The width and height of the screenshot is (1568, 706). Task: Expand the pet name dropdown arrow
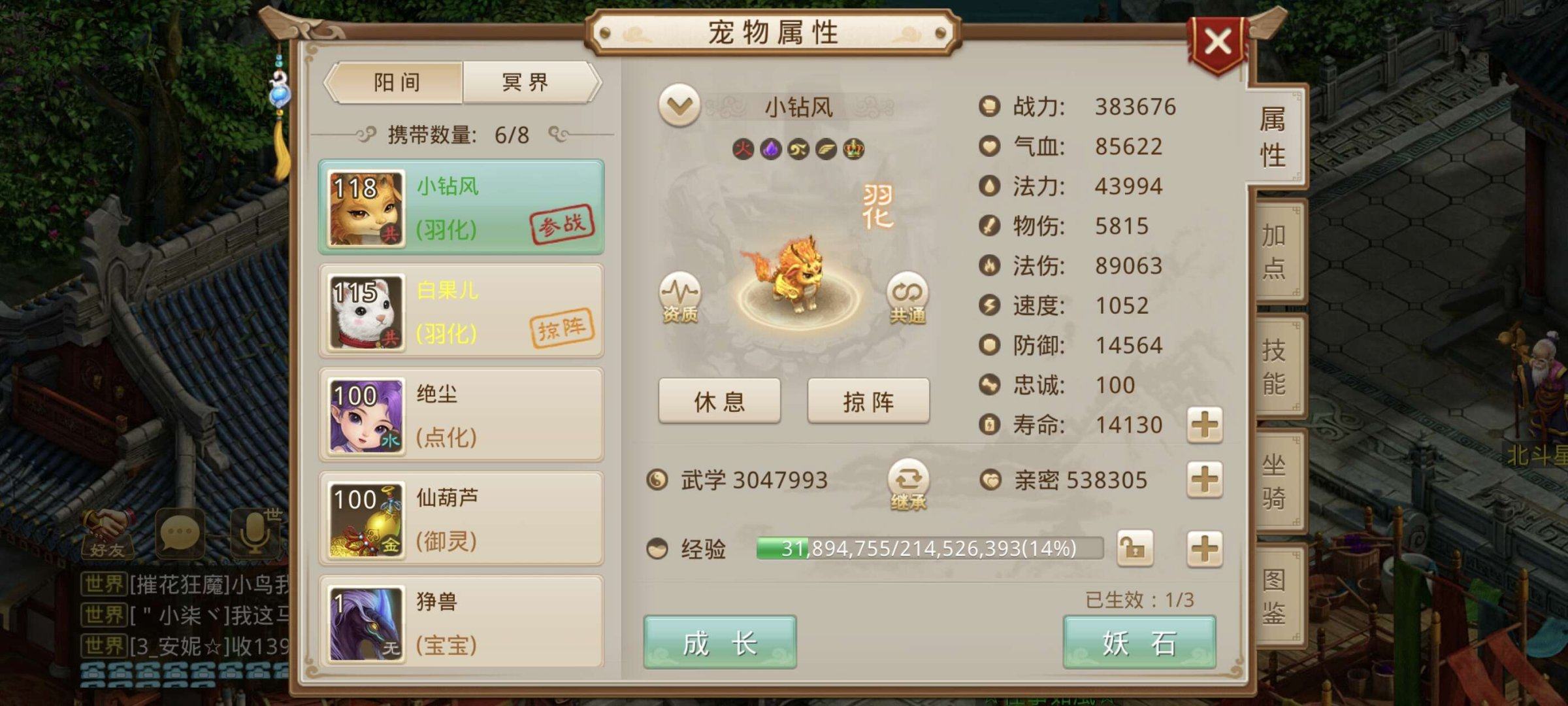tap(679, 105)
